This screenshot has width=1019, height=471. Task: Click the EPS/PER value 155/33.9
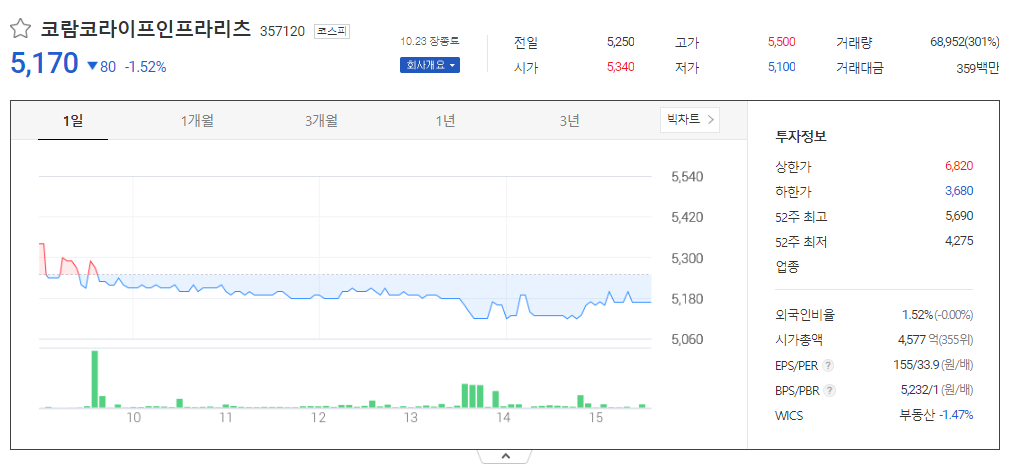(915, 365)
